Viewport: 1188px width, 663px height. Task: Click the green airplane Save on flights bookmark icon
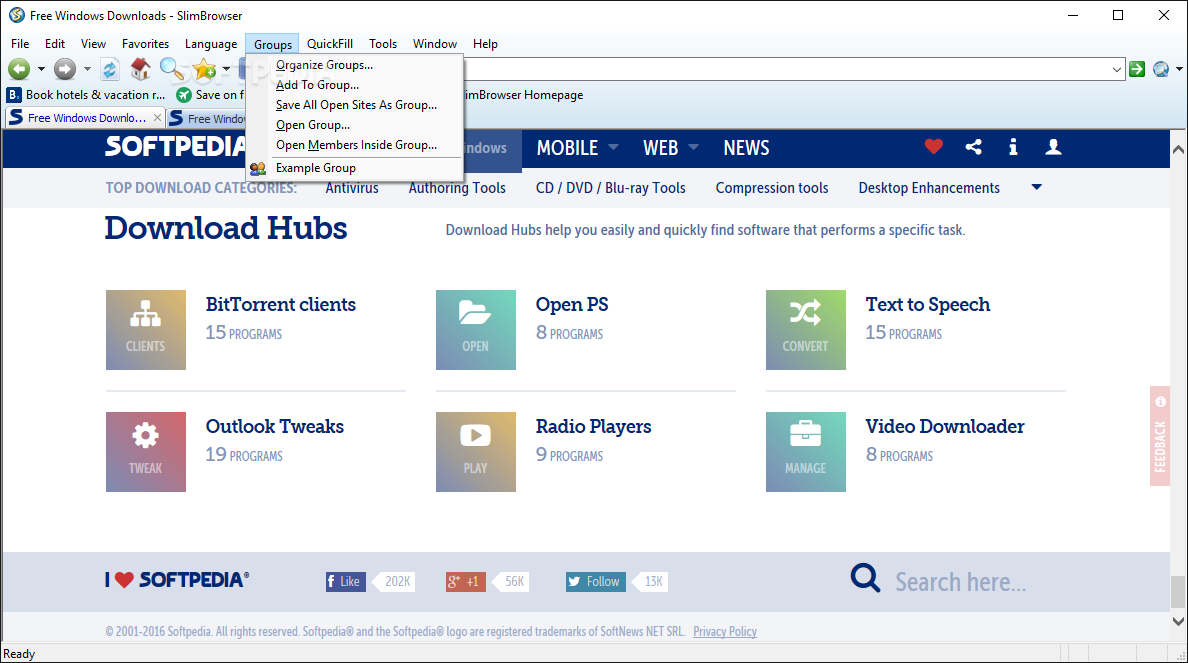tap(183, 95)
